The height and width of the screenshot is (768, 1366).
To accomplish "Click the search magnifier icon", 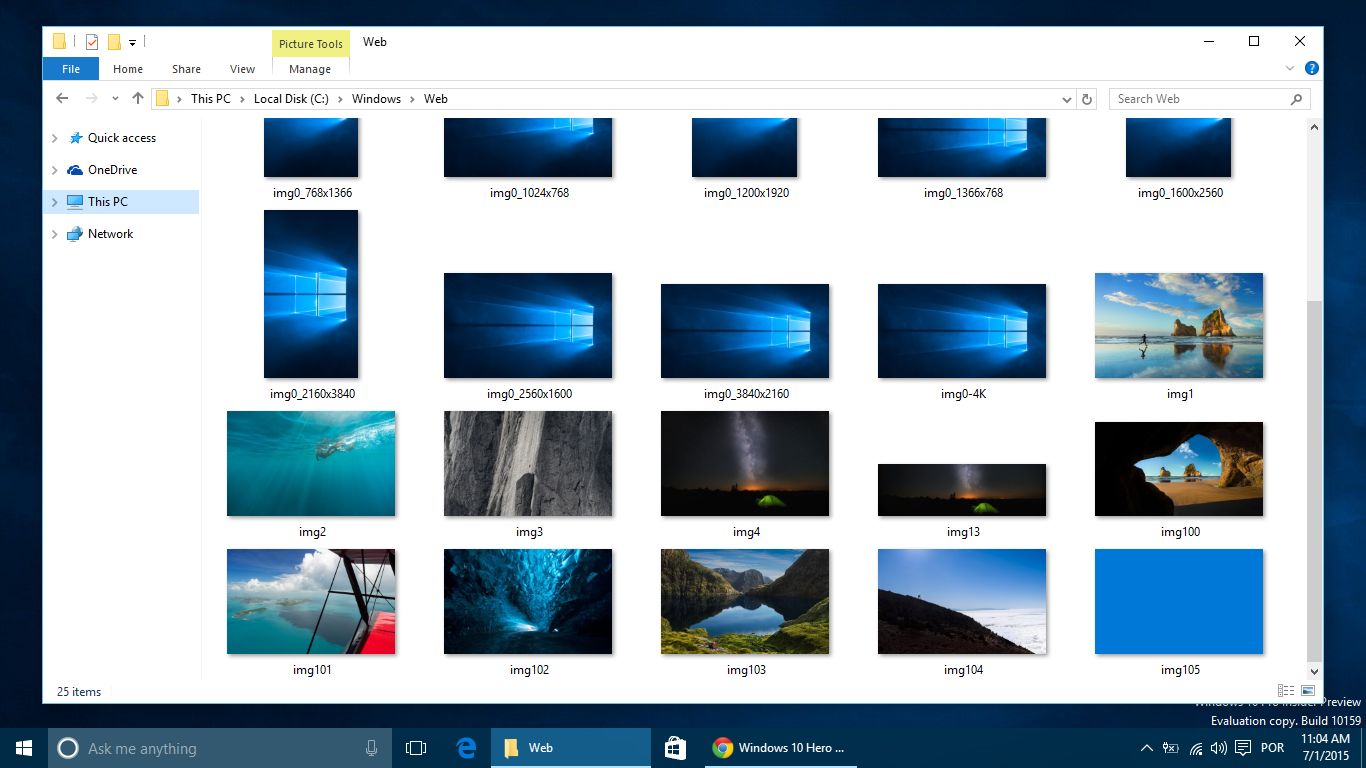I will tap(1297, 99).
